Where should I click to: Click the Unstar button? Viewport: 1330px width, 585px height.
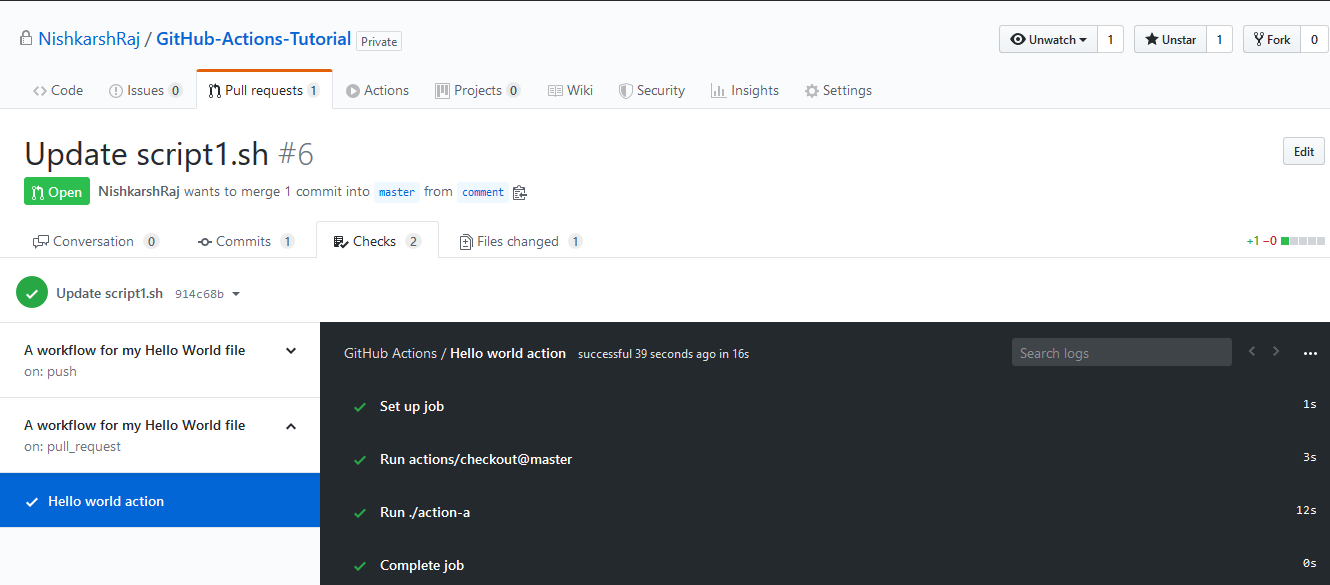click(1170, 39)
